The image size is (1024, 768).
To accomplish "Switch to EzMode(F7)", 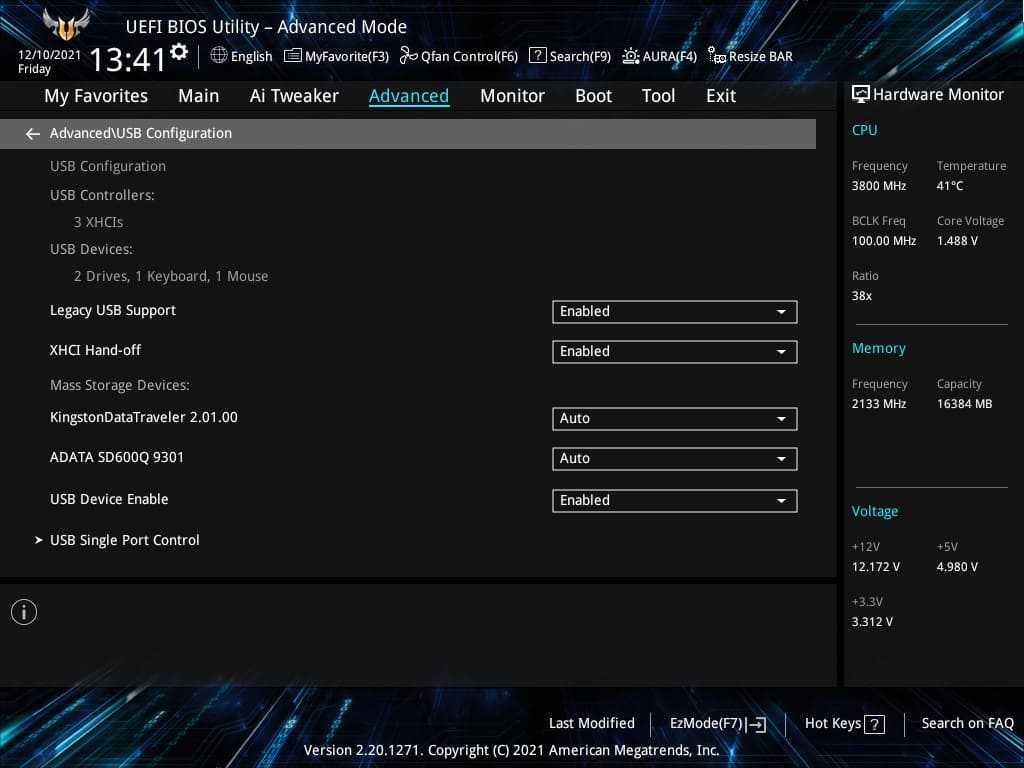I will [717, 723].
